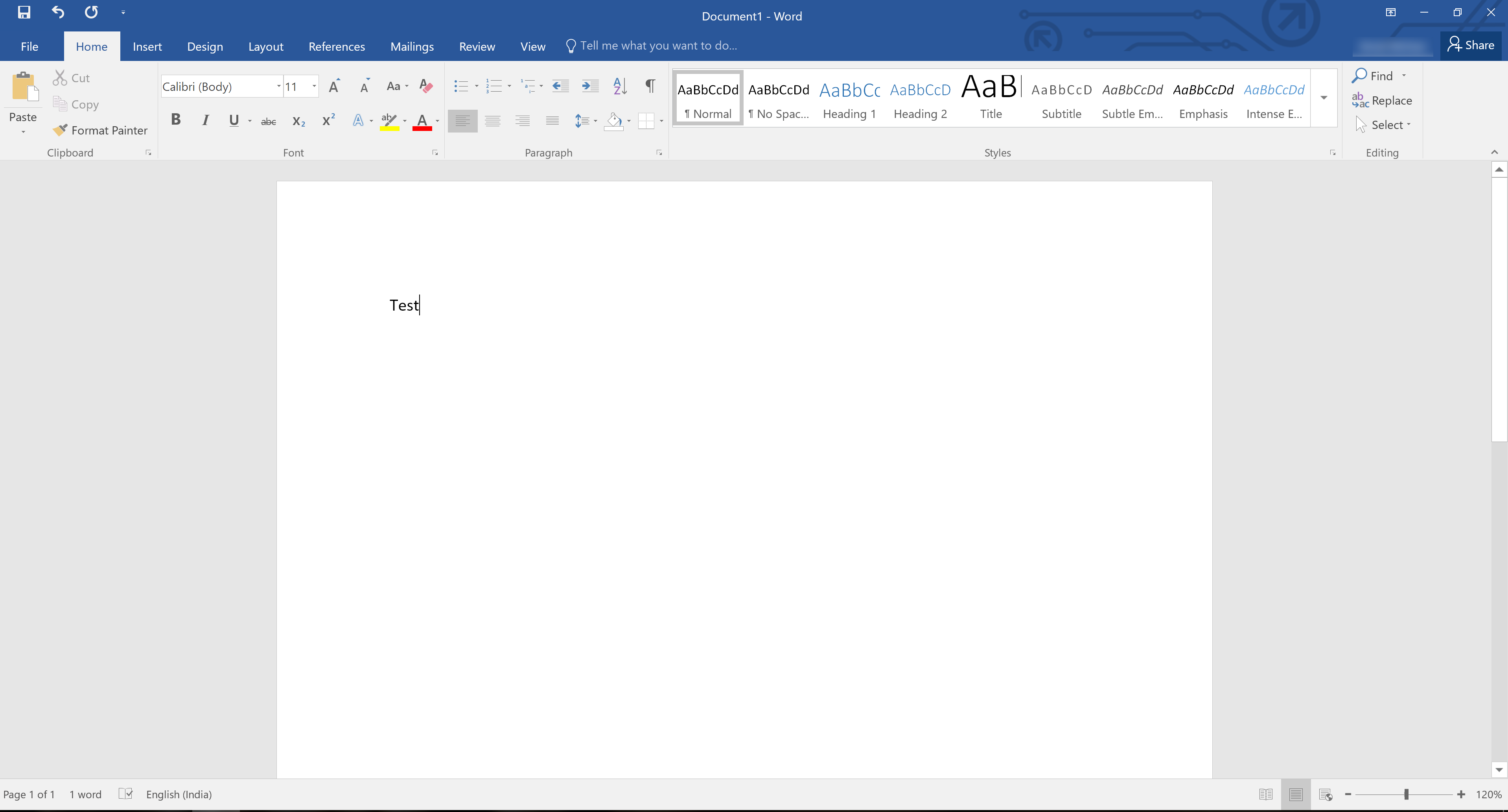This screenshot has height=812, width=1508.
Task: Click the Share button
Action: click(x=1471, y=45)
